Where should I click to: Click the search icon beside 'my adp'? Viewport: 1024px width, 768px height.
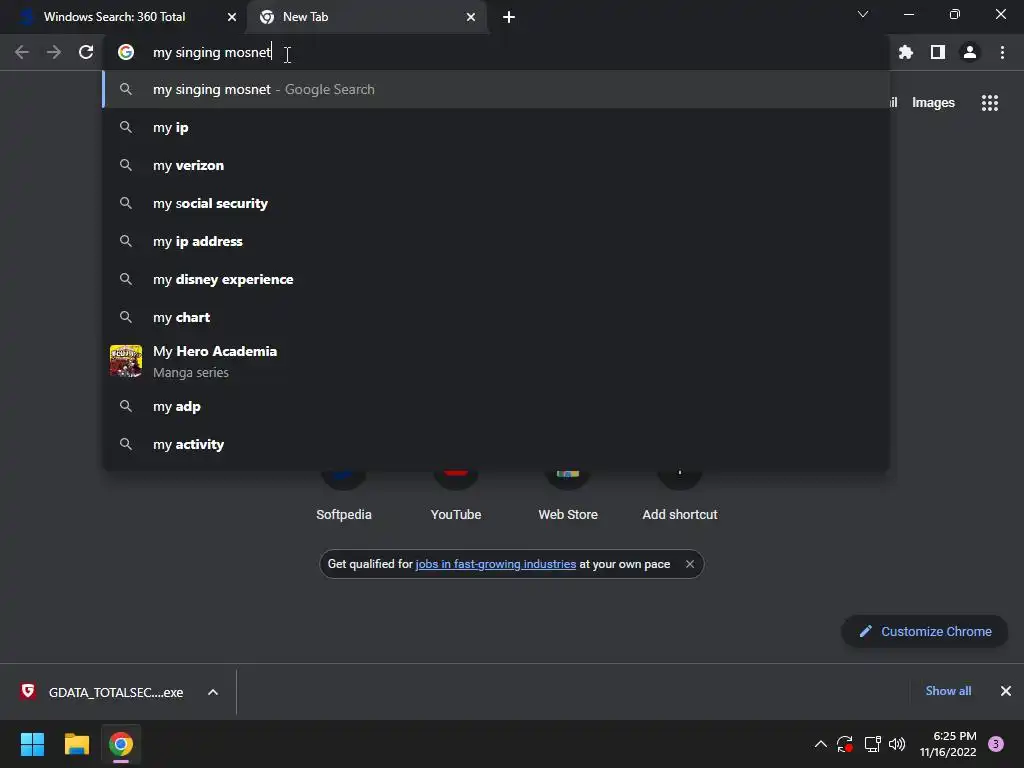coord(126,406)
